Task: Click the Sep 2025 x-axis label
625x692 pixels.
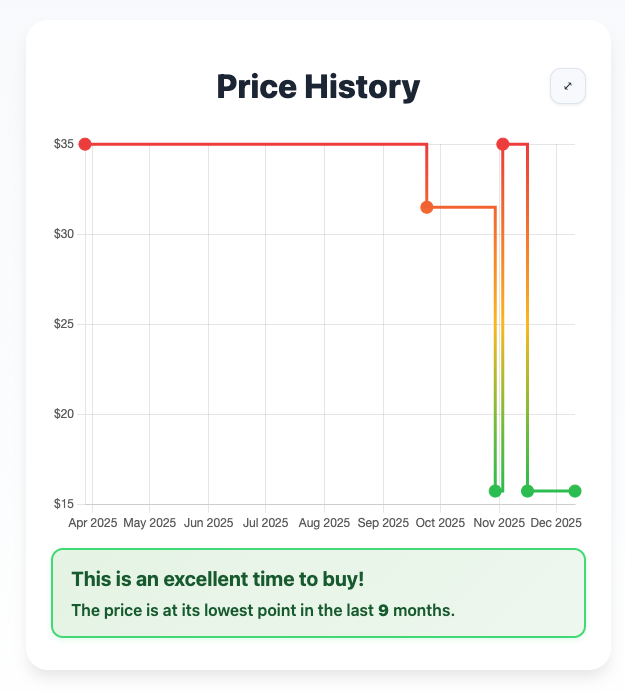Action: point(383,523)
